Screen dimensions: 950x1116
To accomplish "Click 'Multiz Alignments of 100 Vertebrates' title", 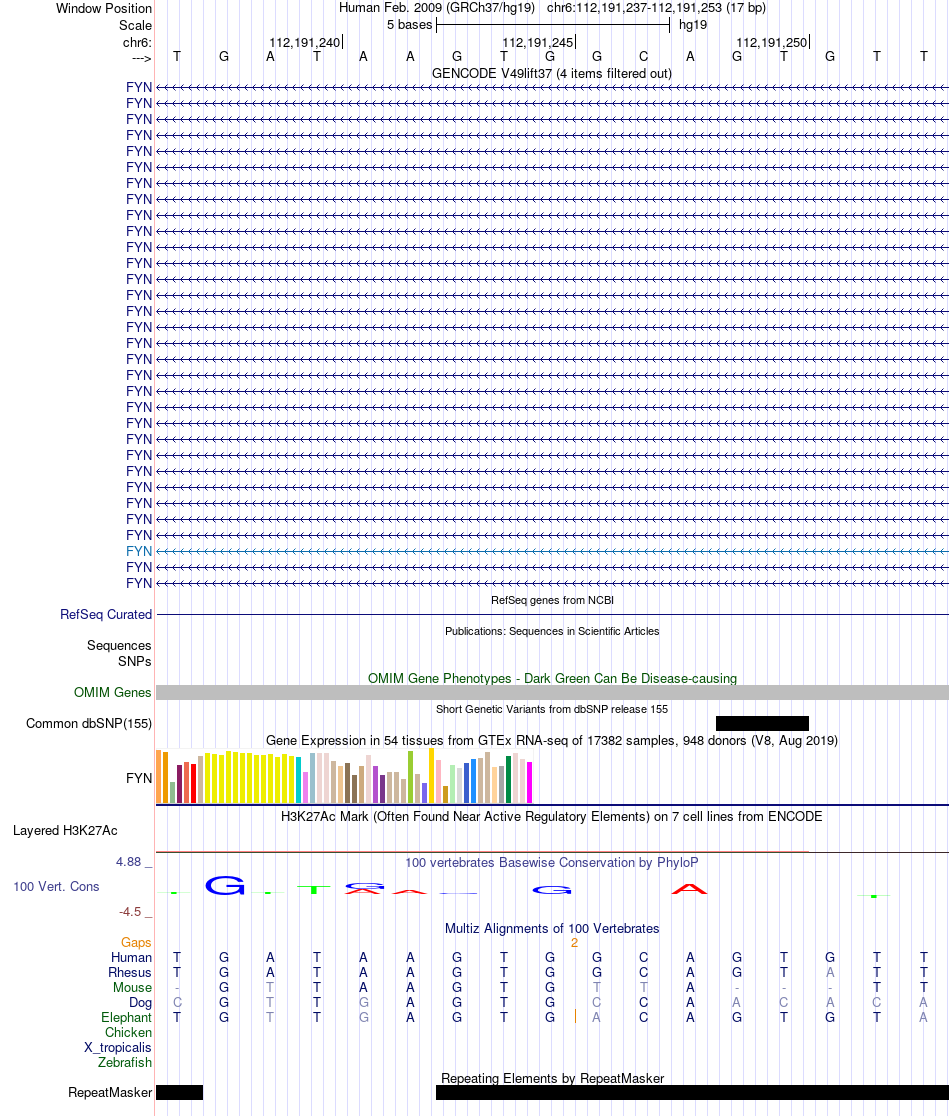I will pyautogui.click(x=551, y=928).
